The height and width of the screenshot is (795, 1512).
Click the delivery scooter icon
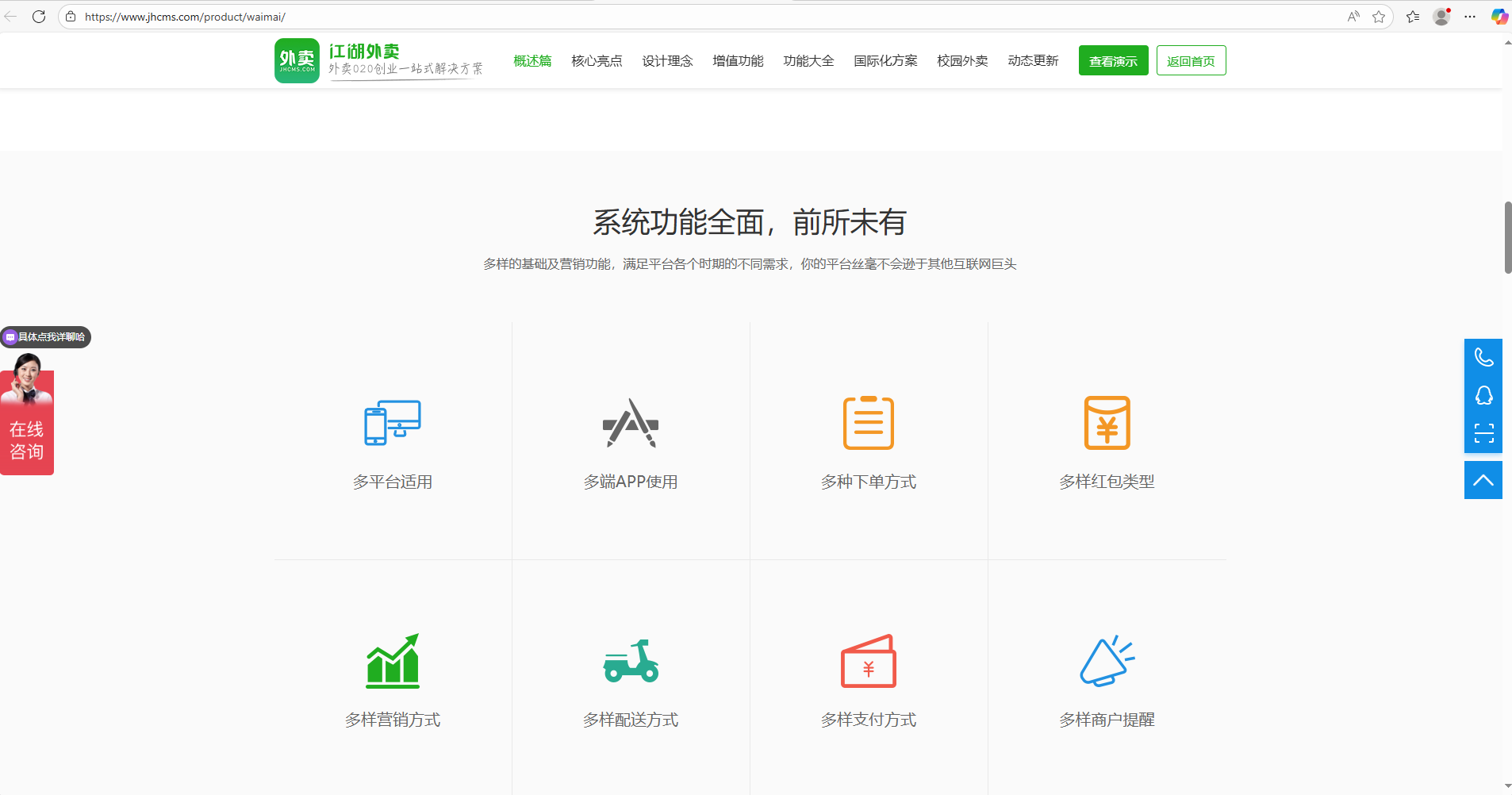pyautogui.click(x=631, y=661)
